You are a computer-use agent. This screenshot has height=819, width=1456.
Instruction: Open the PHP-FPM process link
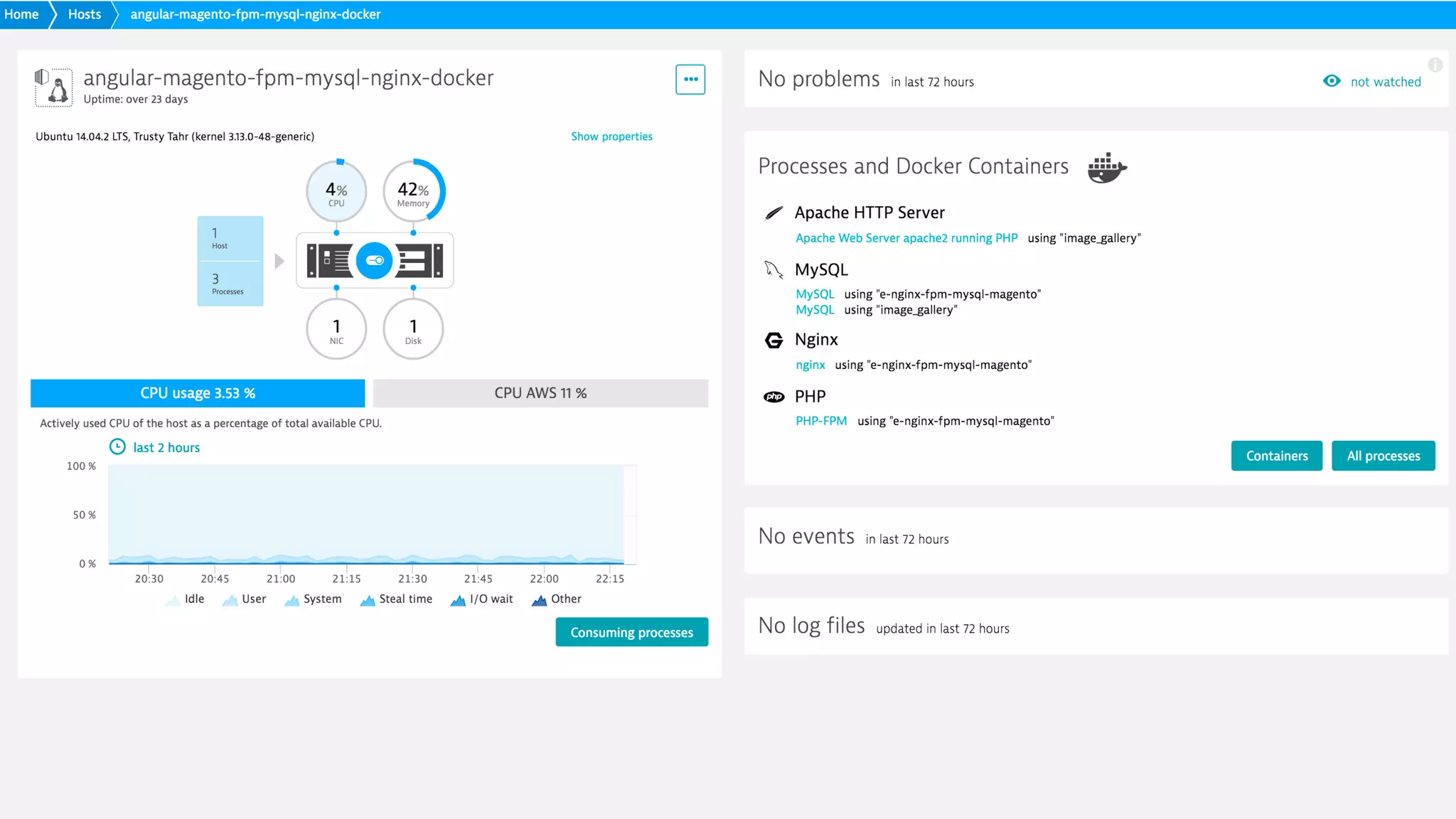click(x=821, y=421)
